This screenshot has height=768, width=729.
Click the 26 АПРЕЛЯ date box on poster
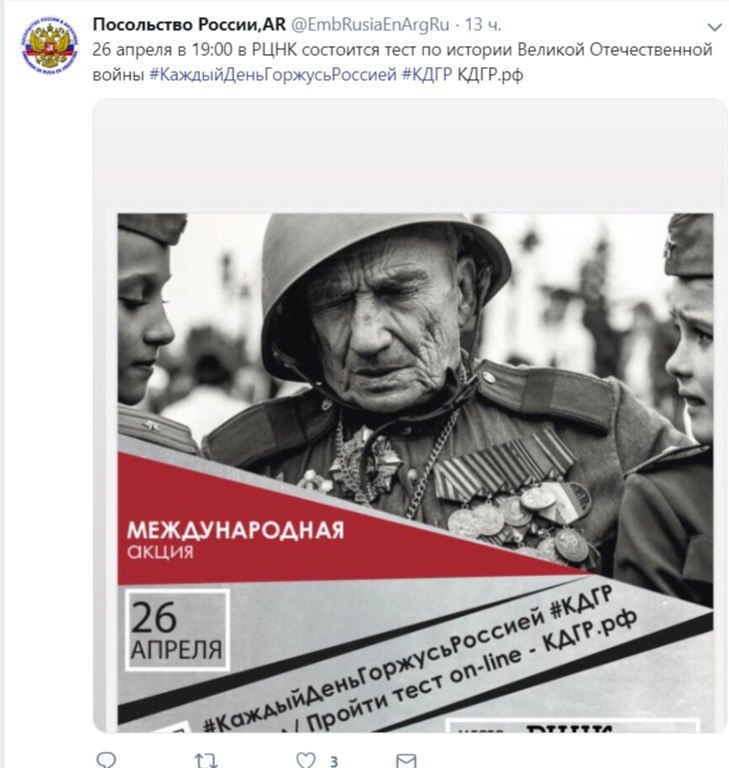177,630
